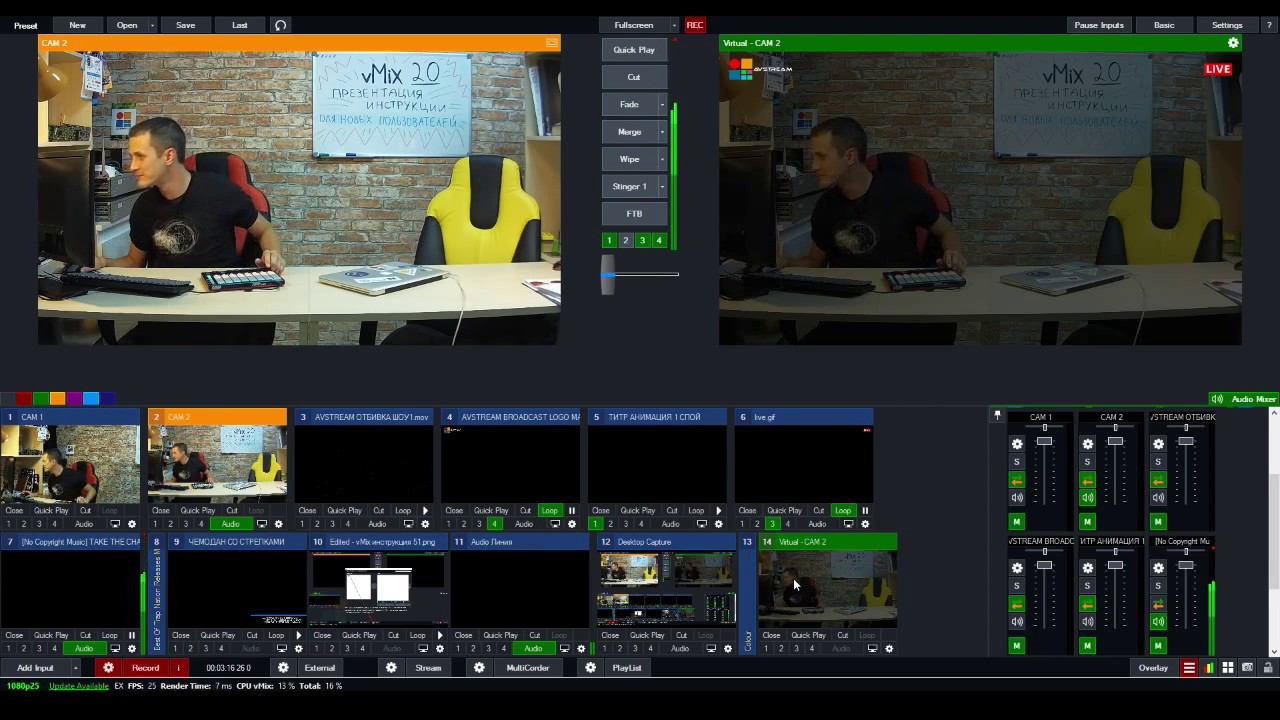Viewport: 1280px width, 720px height.
Task: Open Stream settings gear
Action: (x=392, y=668)
